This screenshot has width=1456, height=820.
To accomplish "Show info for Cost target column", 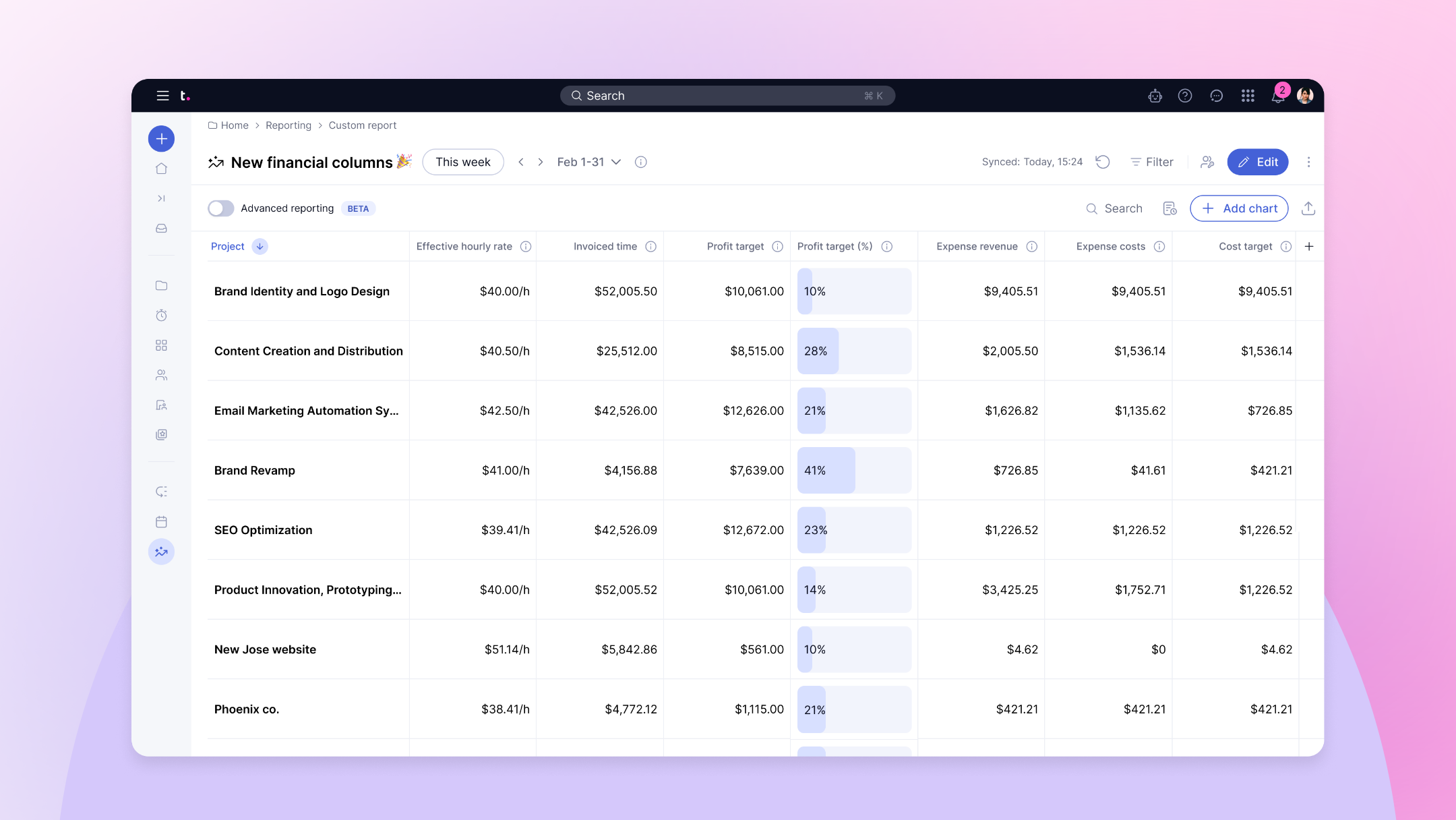I will coord(1286,247).
